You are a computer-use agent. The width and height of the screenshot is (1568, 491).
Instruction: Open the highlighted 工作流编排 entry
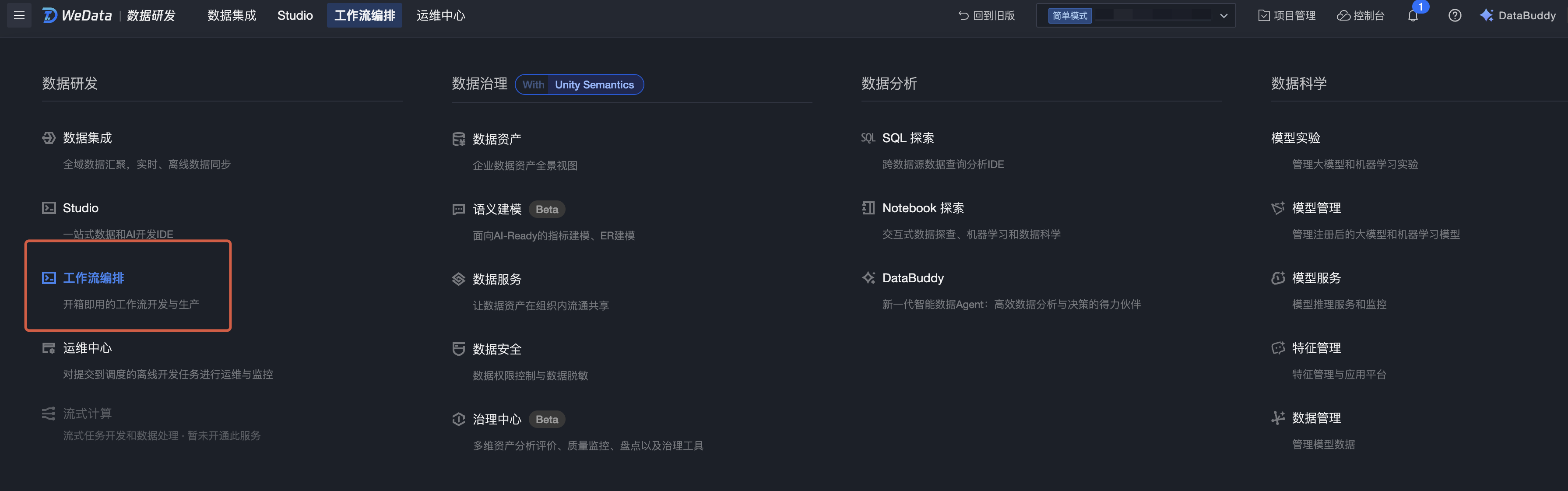(x=93, y=278)
